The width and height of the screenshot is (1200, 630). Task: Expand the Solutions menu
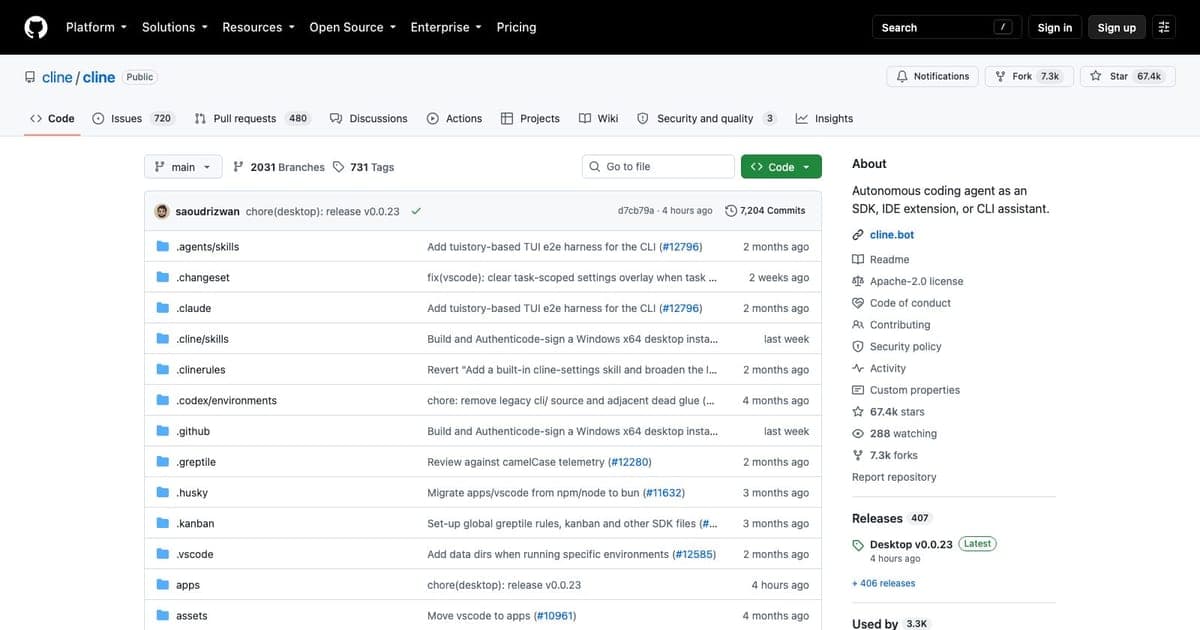pos(175,27)
